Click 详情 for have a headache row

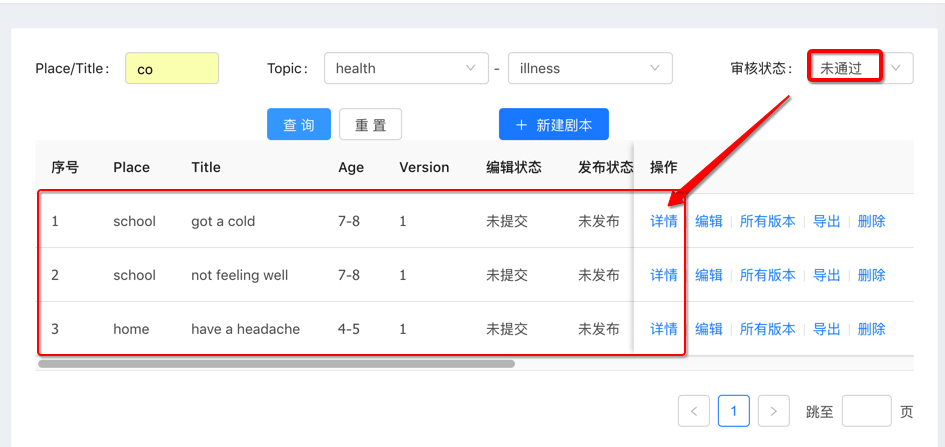pos(664,329)
